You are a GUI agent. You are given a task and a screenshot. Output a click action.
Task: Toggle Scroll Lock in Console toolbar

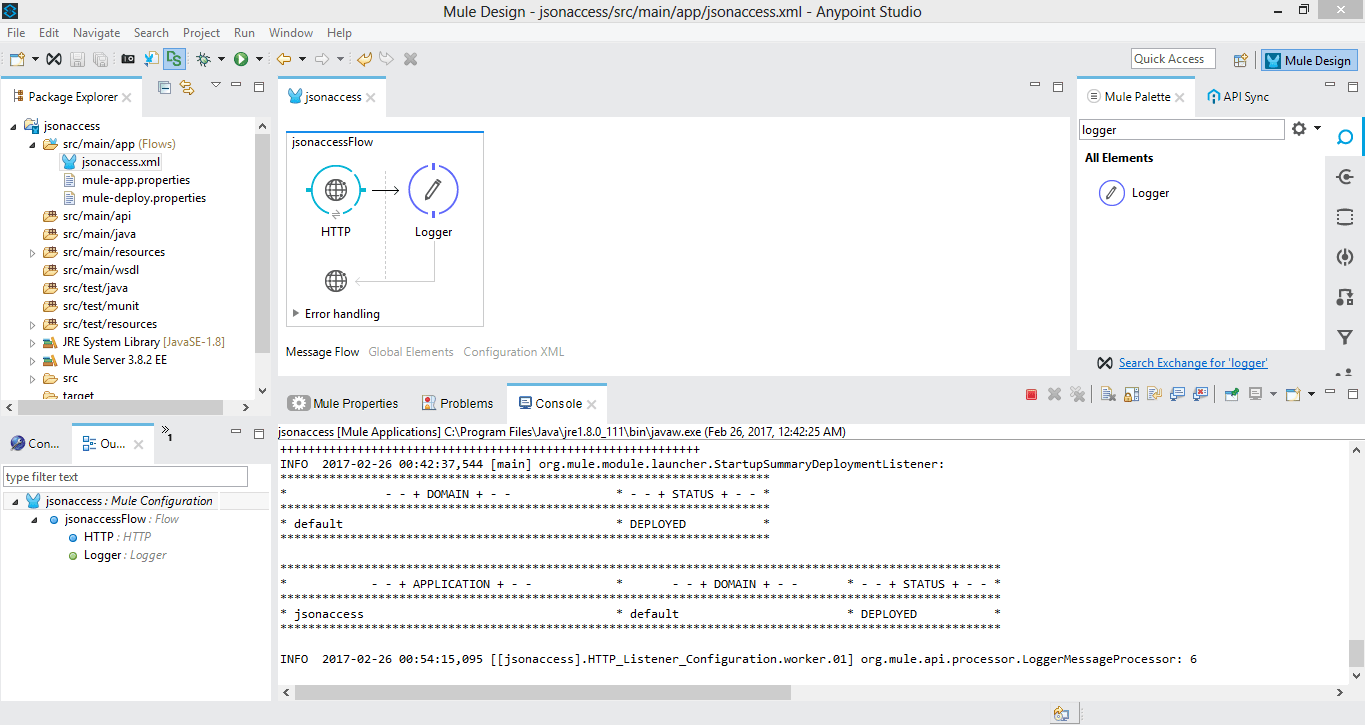point(1131,394)
